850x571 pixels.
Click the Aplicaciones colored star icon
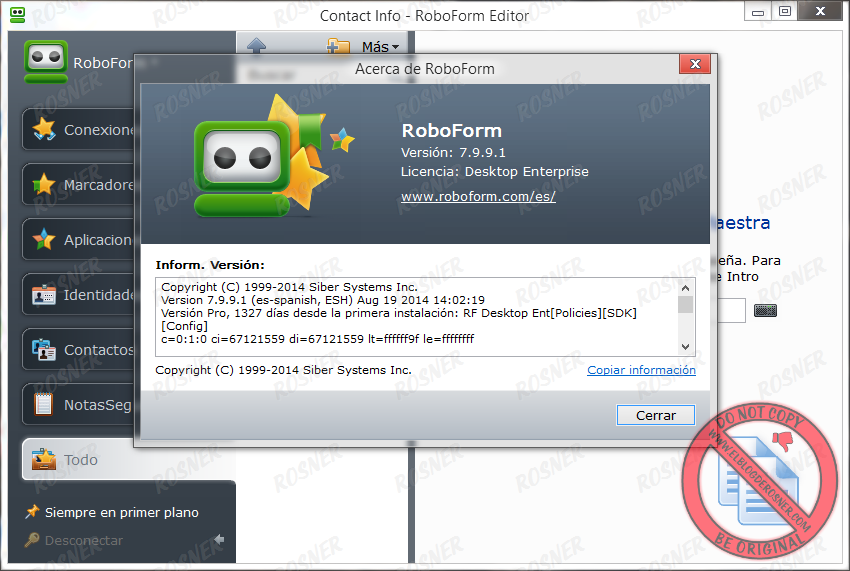pos(43,239)
